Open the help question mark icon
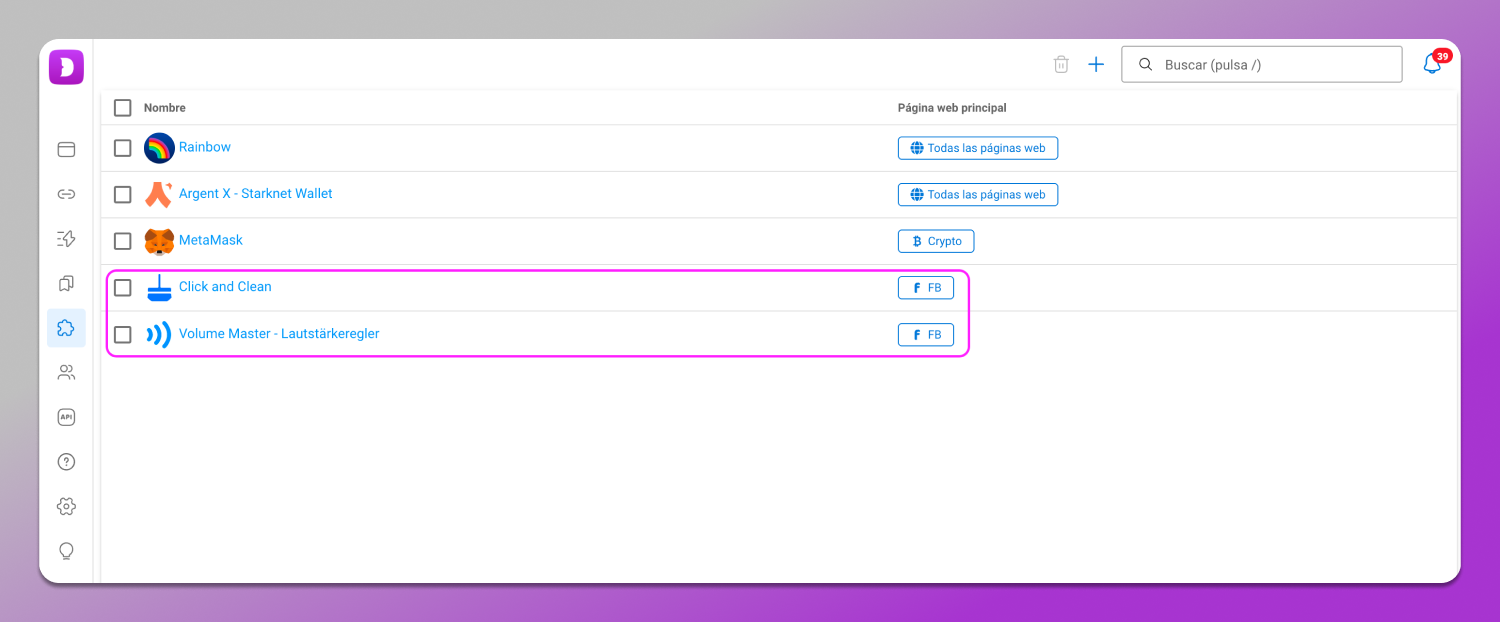Image resolution: width=1500 pixels, height=622 pixels. [x=66, y=462]
